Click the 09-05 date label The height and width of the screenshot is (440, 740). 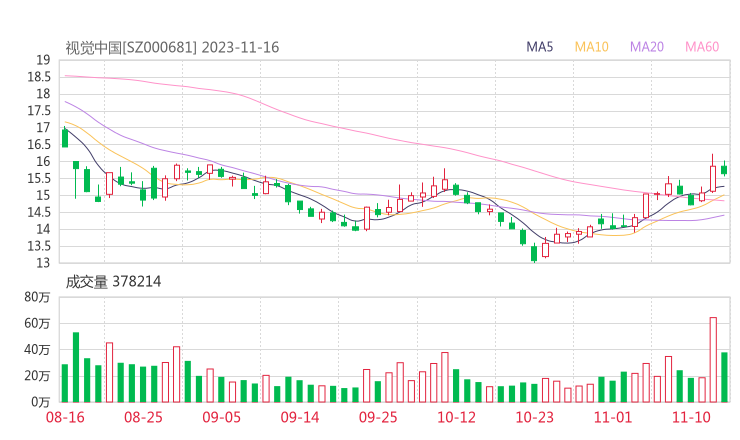[x=221, y=417]
